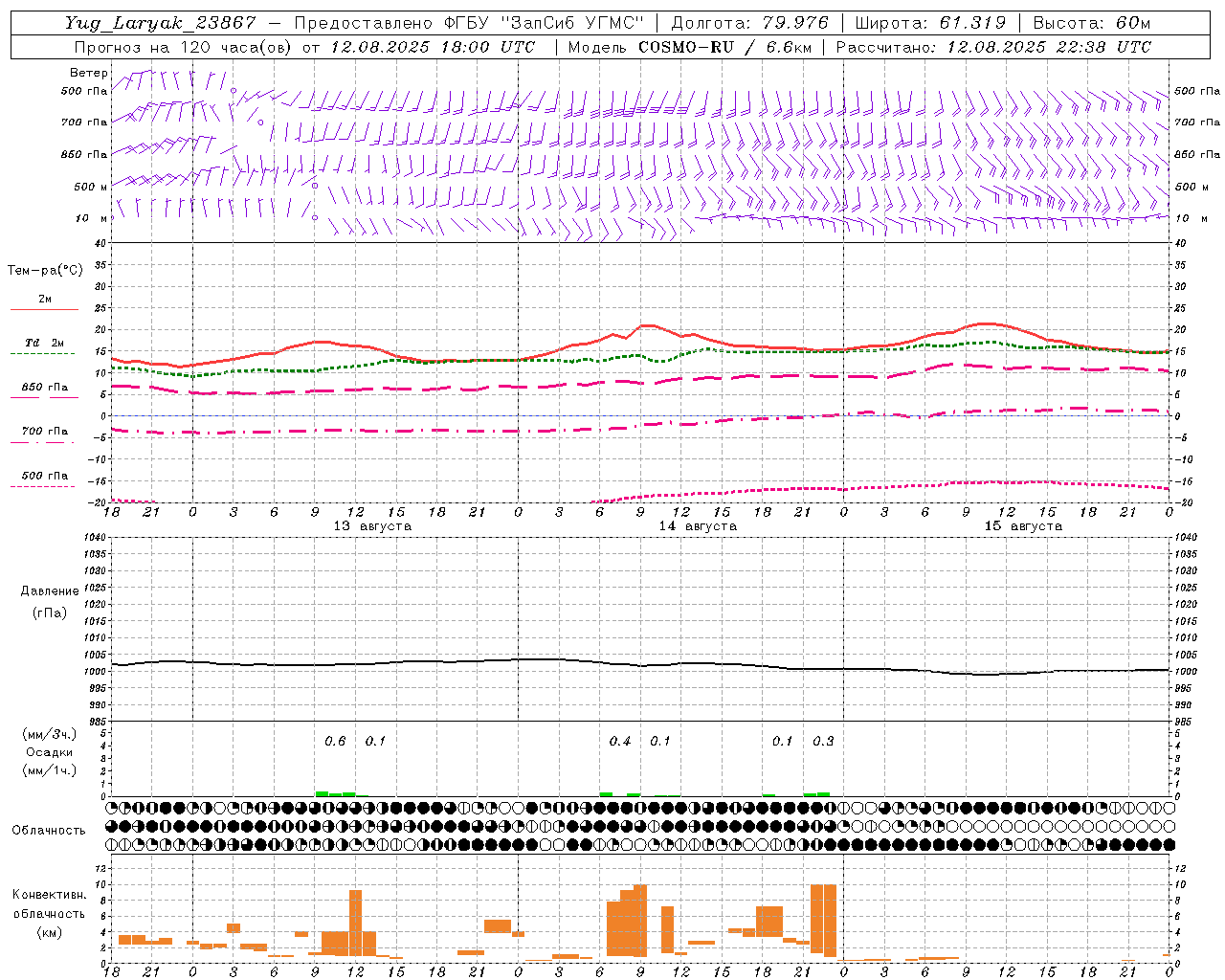This screenshot has width=1225, height=980.
Task: Select forecast start time "12.08.2025 18:00 UTC"
Action: tap(433, 47)
